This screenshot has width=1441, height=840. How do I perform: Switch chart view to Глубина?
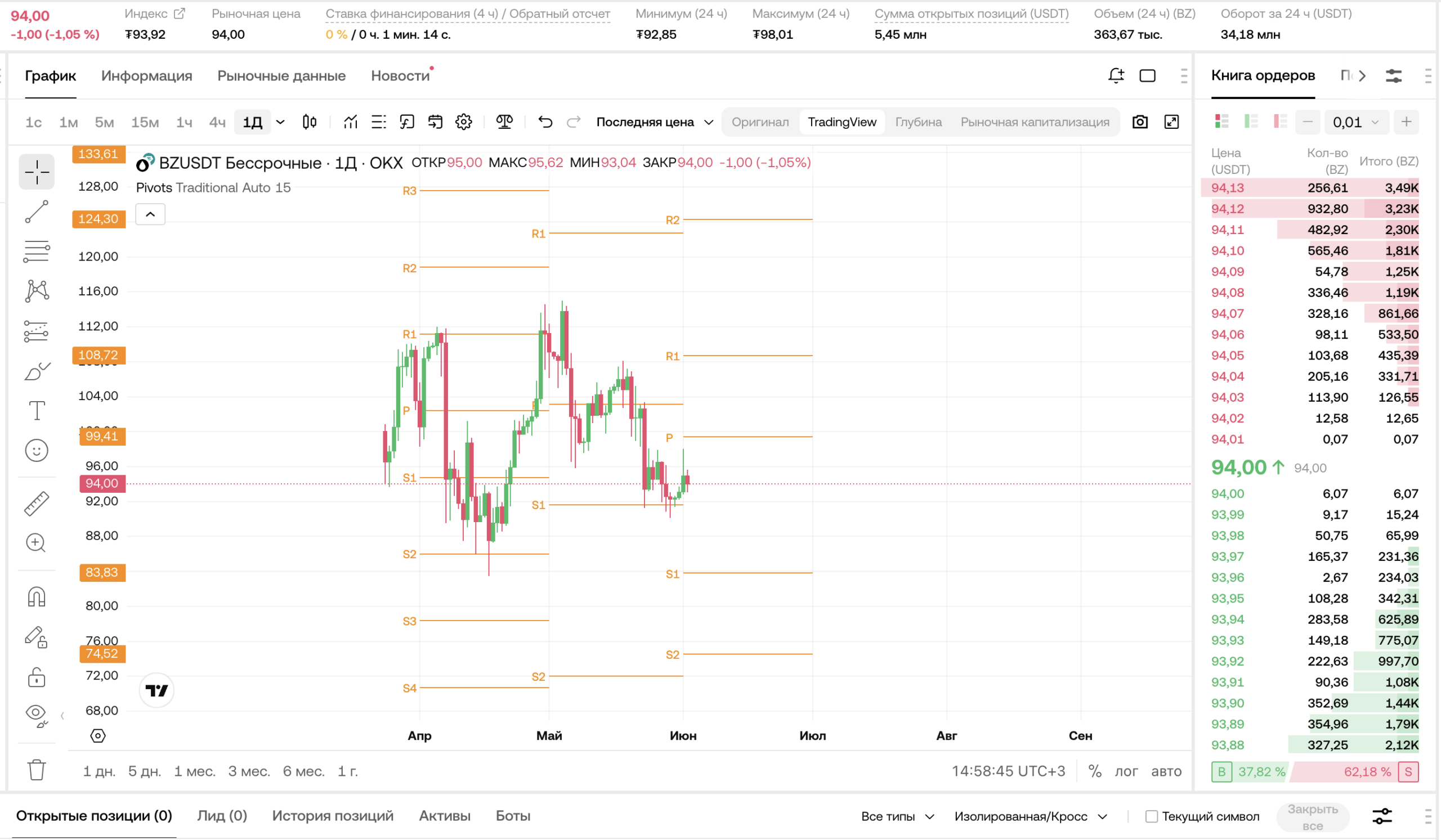pyautogui.click(x=918, y=122)
